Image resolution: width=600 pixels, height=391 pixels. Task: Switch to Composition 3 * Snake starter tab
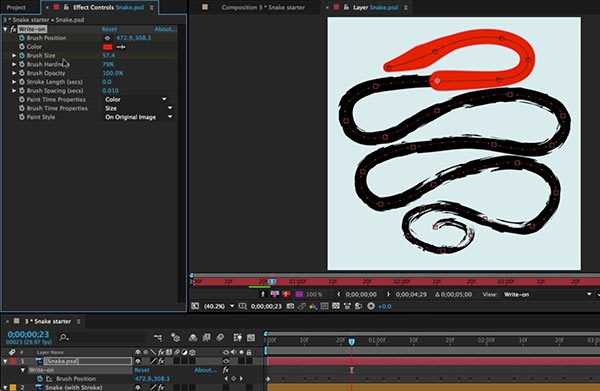(x=263, y=7)
